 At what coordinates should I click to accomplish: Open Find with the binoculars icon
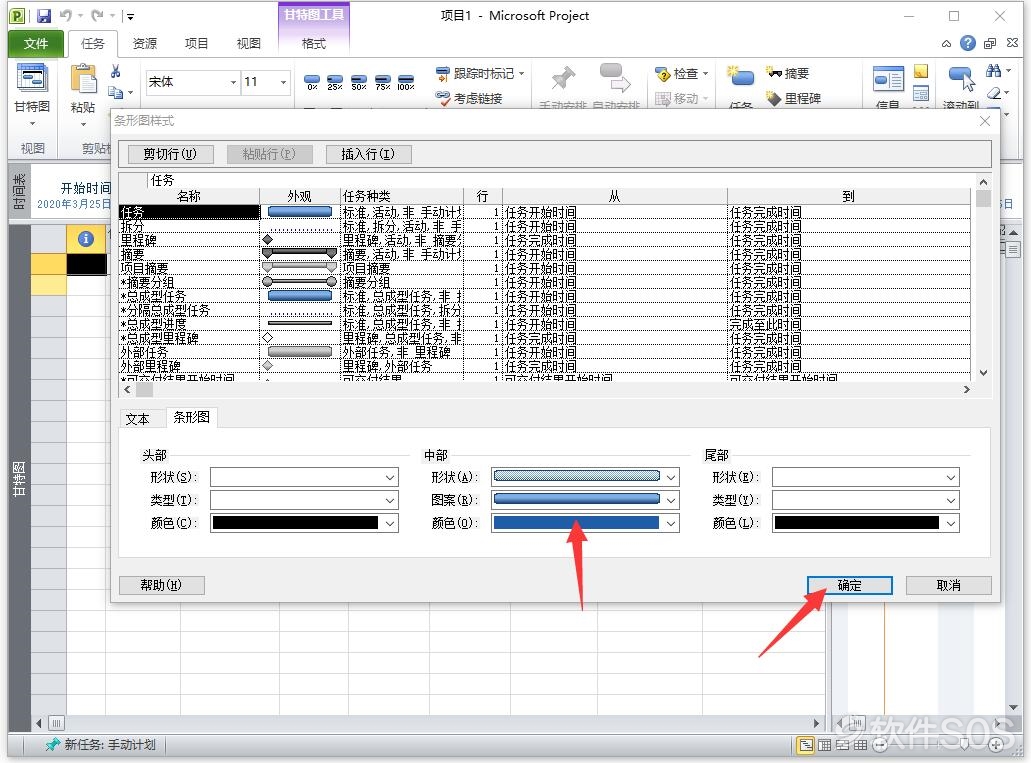click(x=994, y=70)
